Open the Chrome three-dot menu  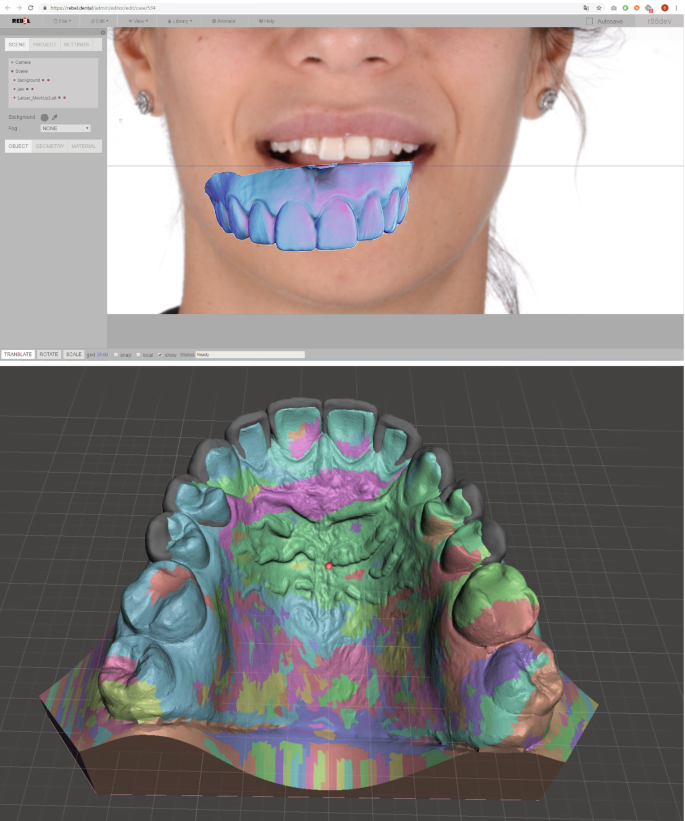click(678, 7)
